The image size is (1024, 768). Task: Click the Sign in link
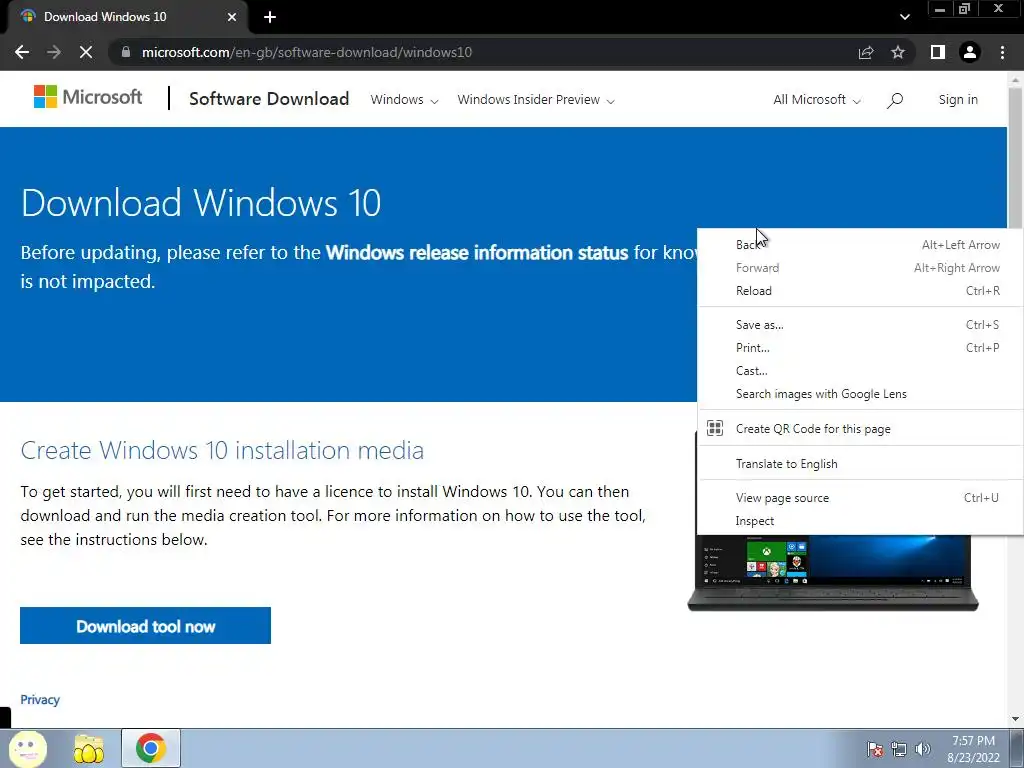point(958,100)
